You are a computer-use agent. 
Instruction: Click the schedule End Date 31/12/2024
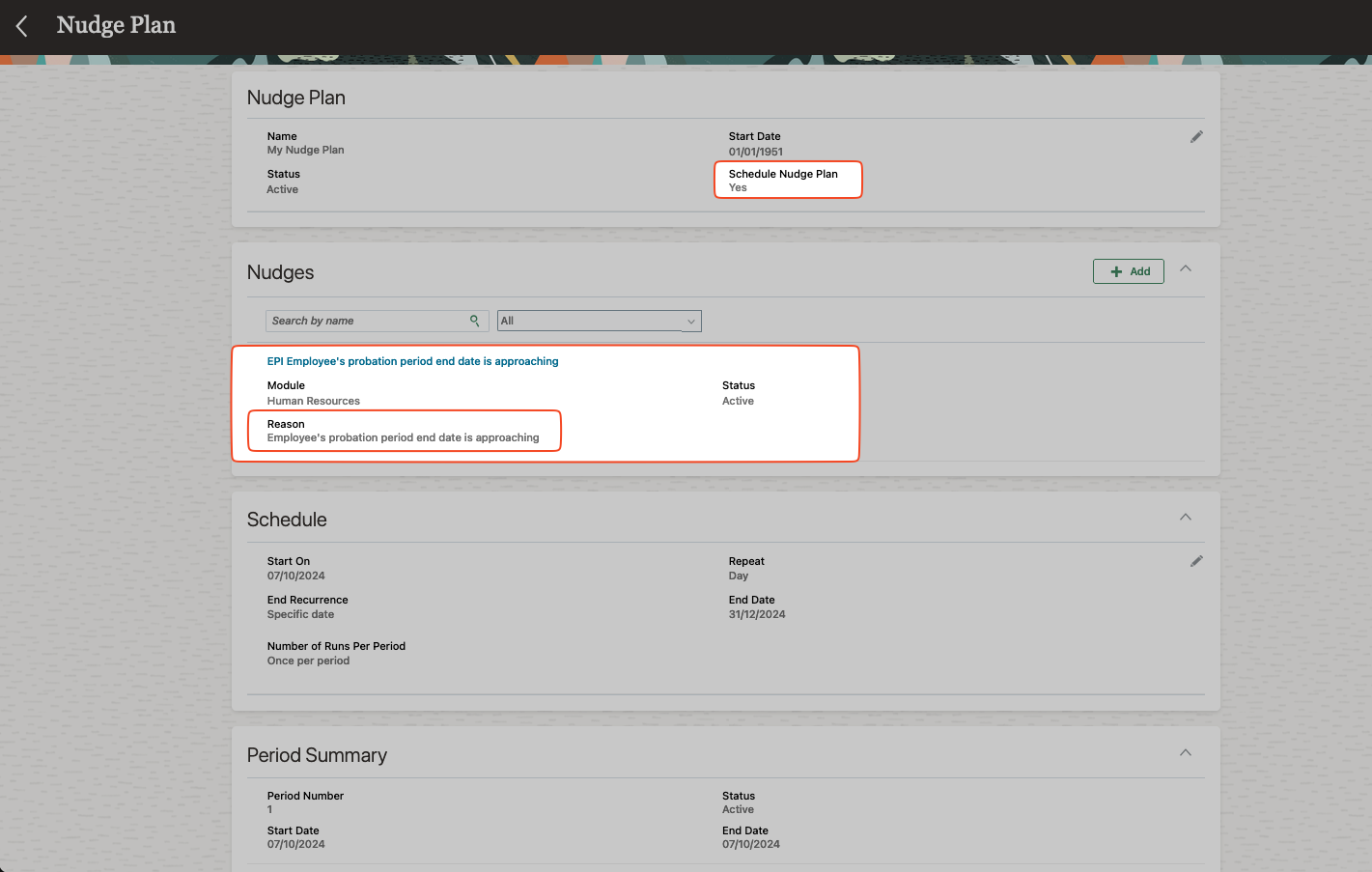(x=756, y=614)
